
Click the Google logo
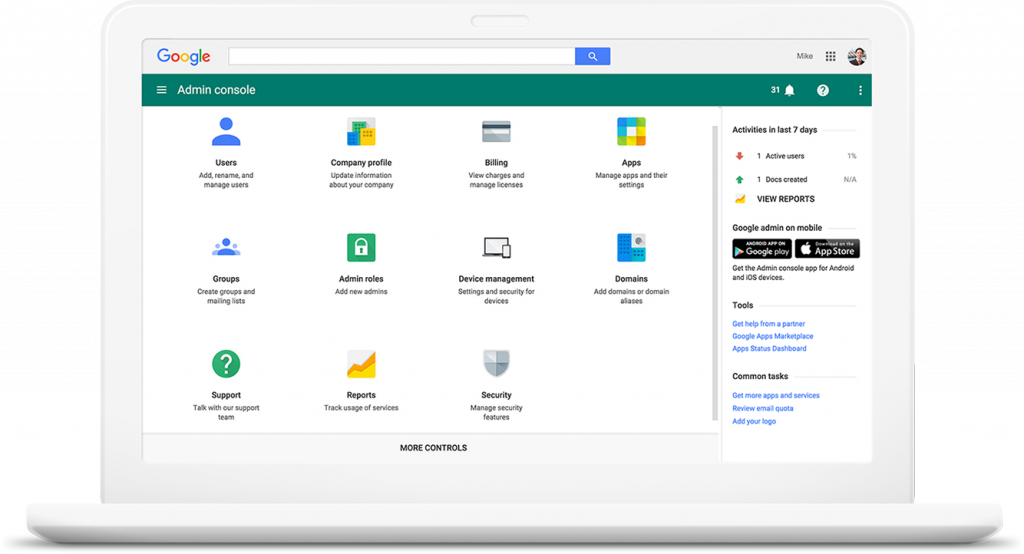pyautogui.click(x=184, y=56)
